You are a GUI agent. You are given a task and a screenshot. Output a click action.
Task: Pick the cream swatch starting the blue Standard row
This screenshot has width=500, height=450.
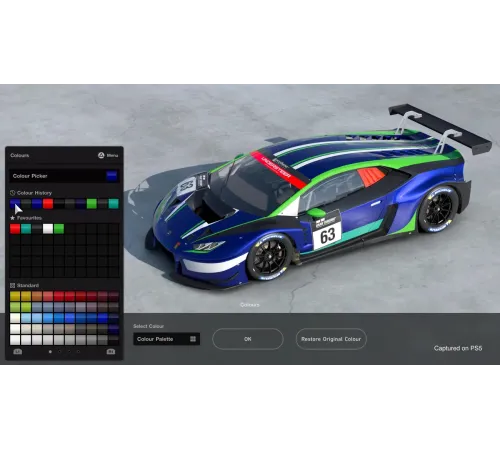click(15, 318)
